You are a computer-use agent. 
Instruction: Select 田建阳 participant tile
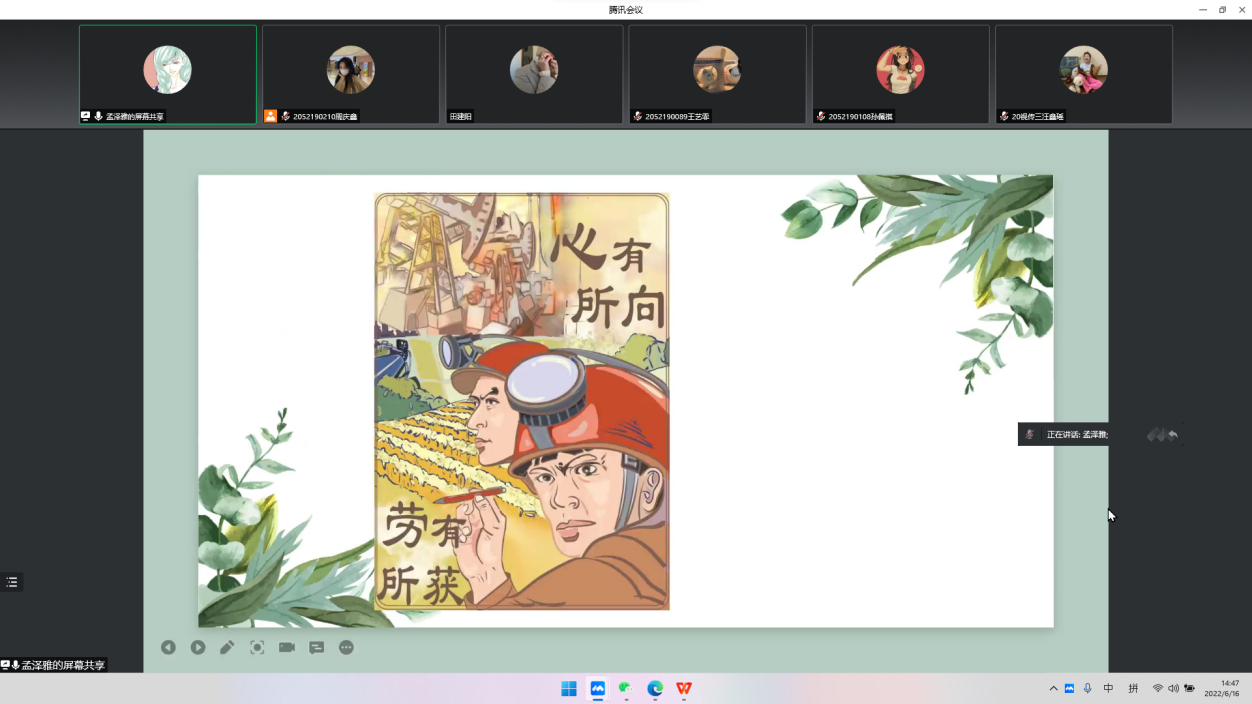pos(534,75)
